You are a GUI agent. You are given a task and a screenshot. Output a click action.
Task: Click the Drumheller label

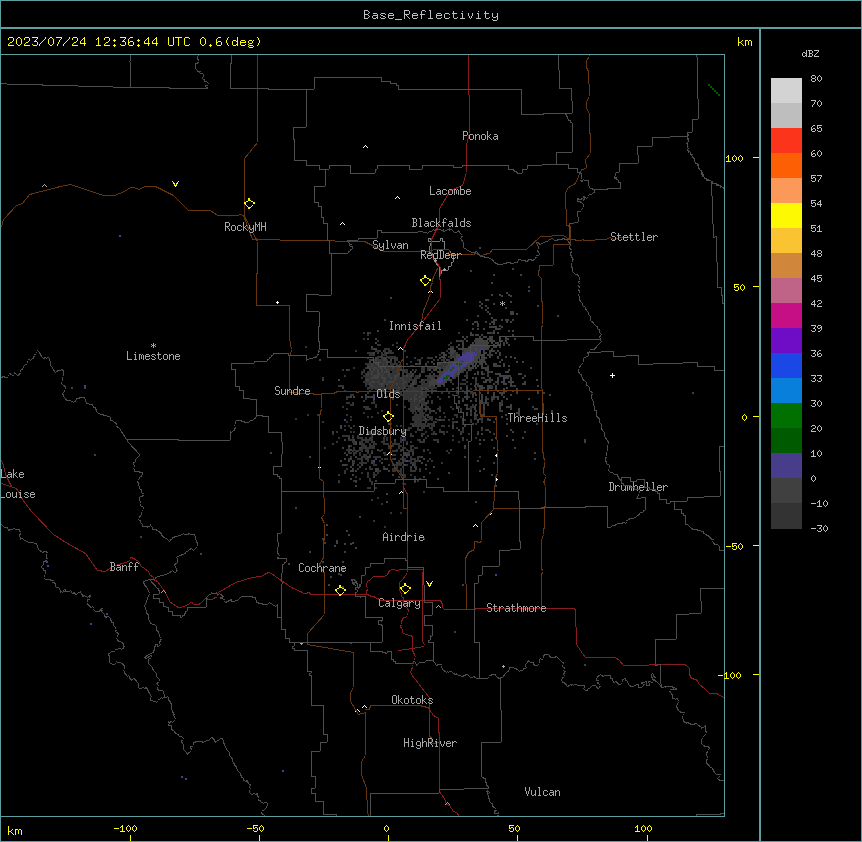click(x=638, y=487)
